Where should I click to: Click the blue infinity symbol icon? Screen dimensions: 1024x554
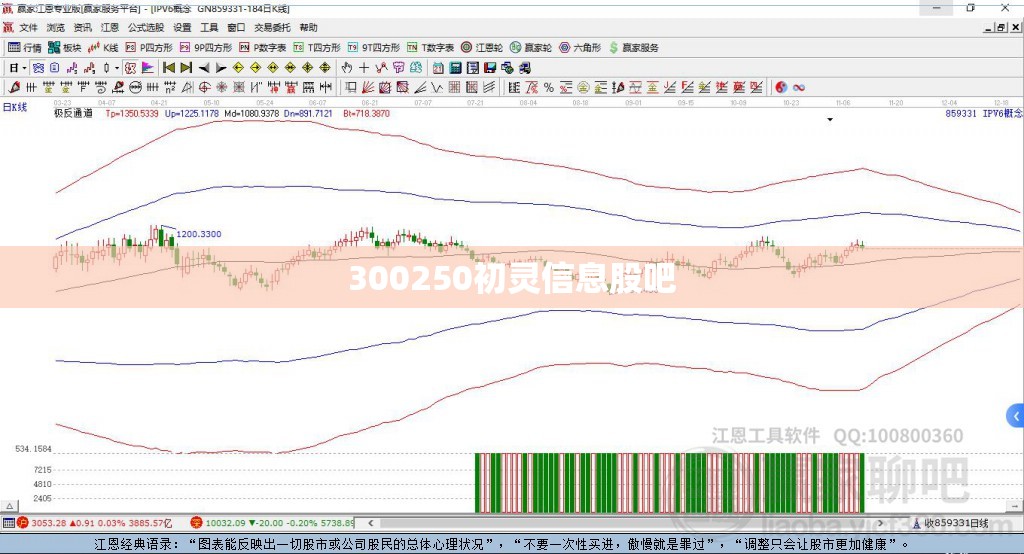point(799,88)
